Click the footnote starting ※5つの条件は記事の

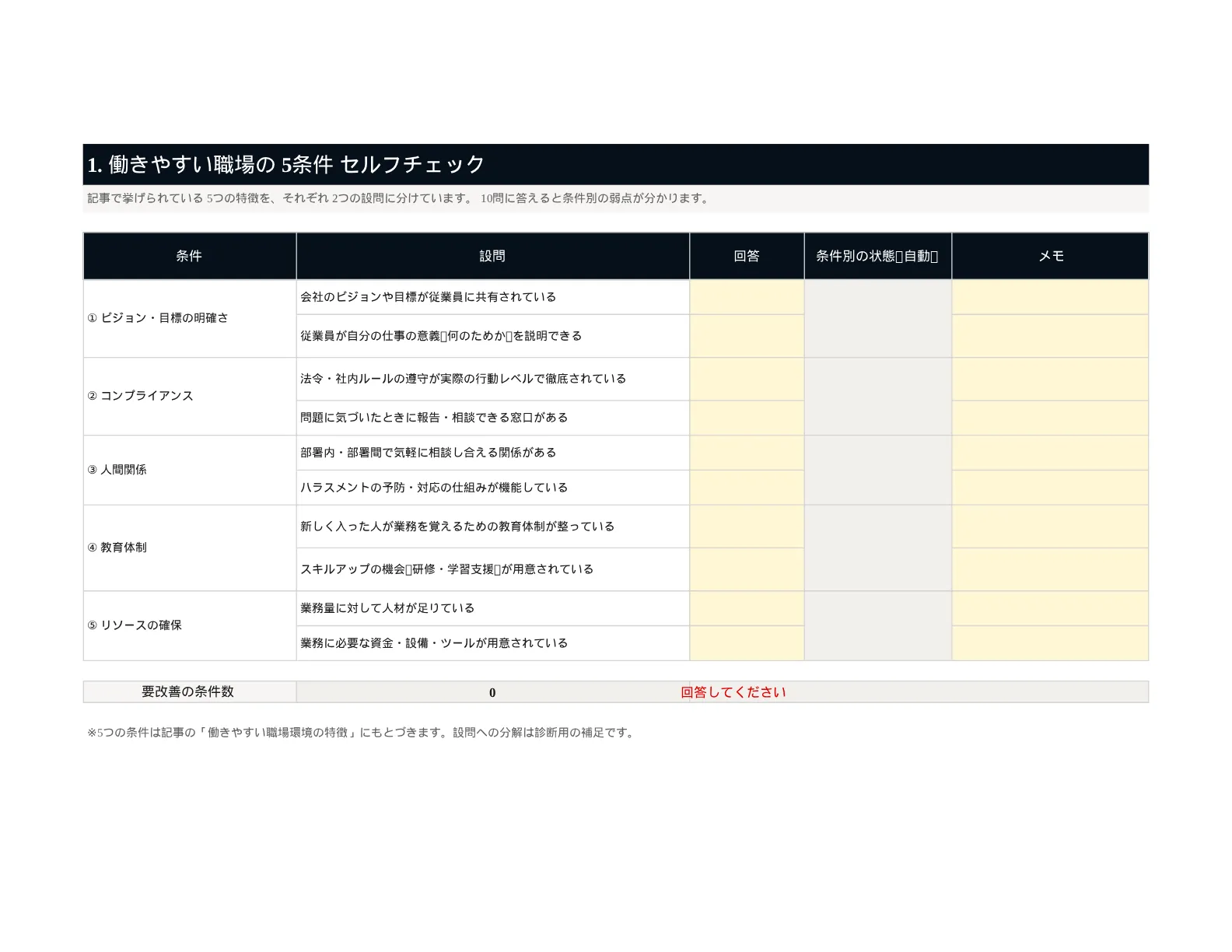(362, 733)
